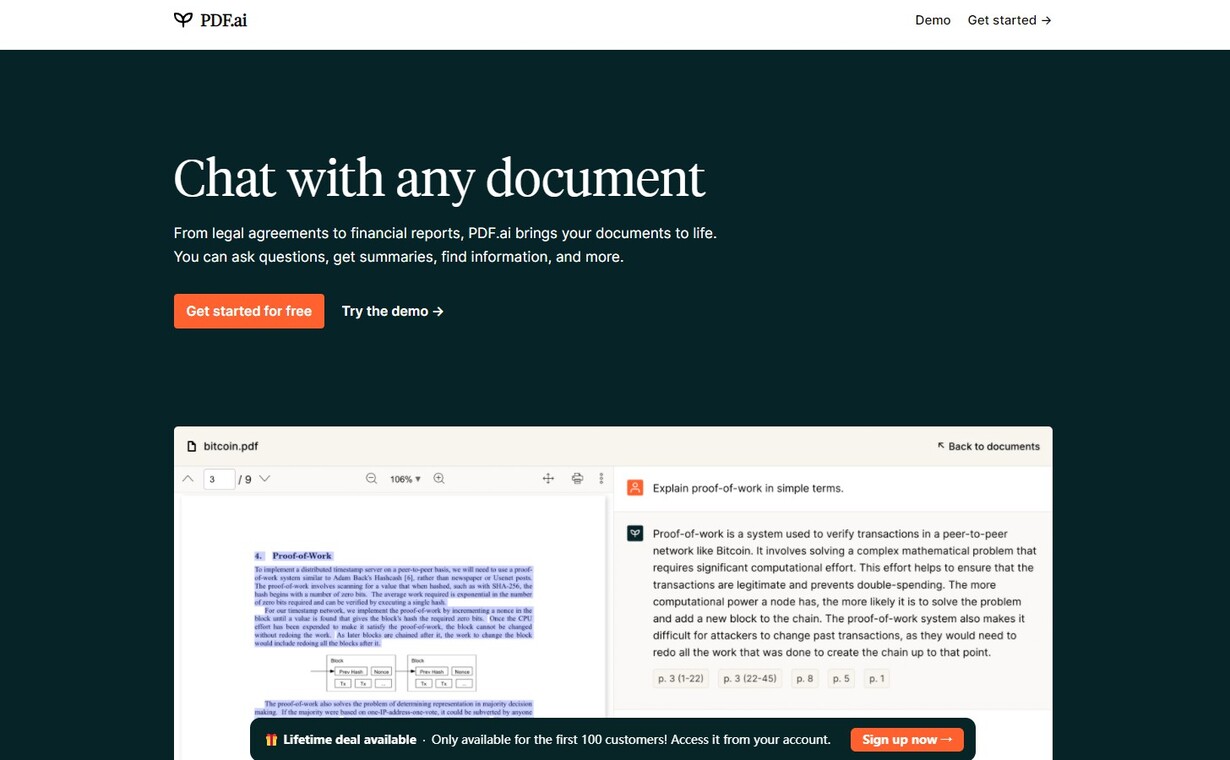
Task: Open the 106% zoom level dropdown
Action: 405,479
